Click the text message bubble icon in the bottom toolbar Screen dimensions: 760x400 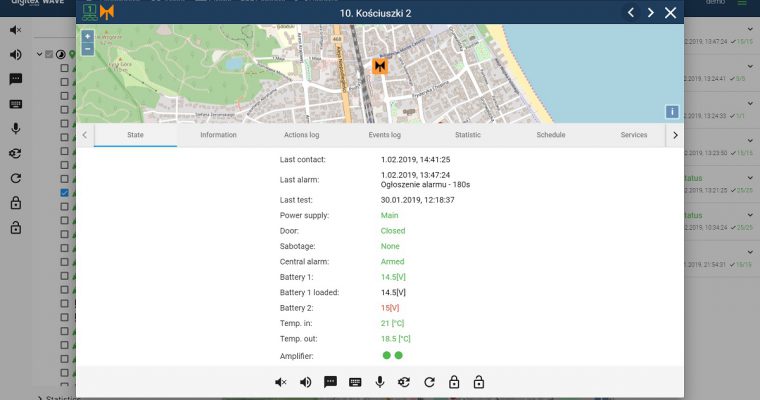330,382
